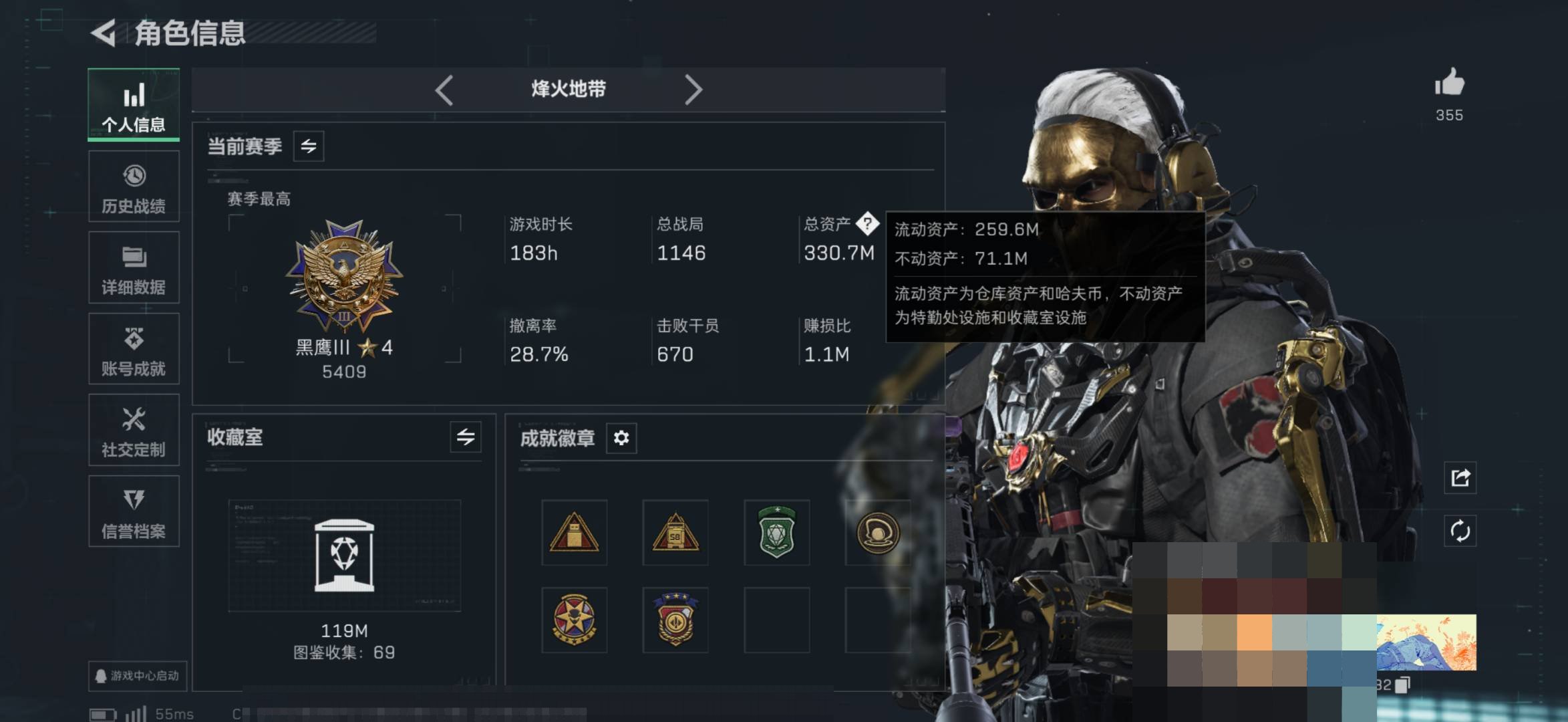Go back using the arrow beside 角色信息
The image size is (1568, 722).
pos(104,33)
